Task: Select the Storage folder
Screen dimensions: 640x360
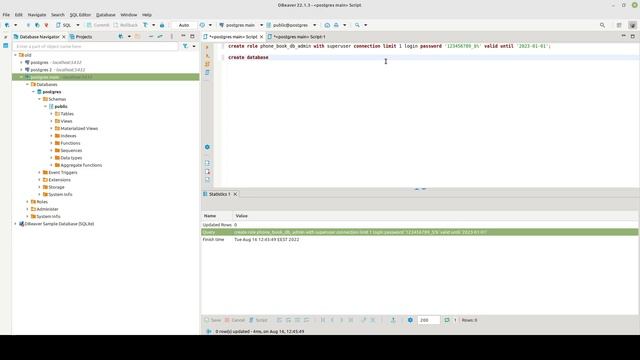Action: point(53,187)
